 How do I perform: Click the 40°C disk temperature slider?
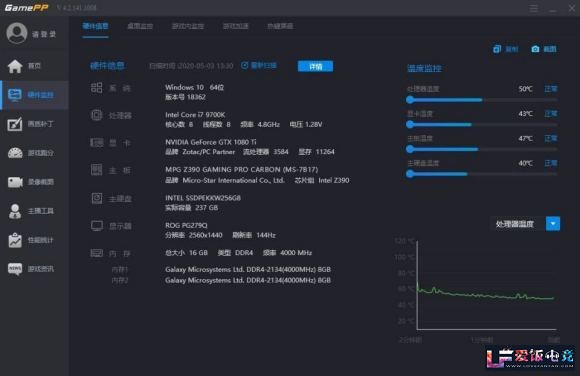(x=482, y=174)
